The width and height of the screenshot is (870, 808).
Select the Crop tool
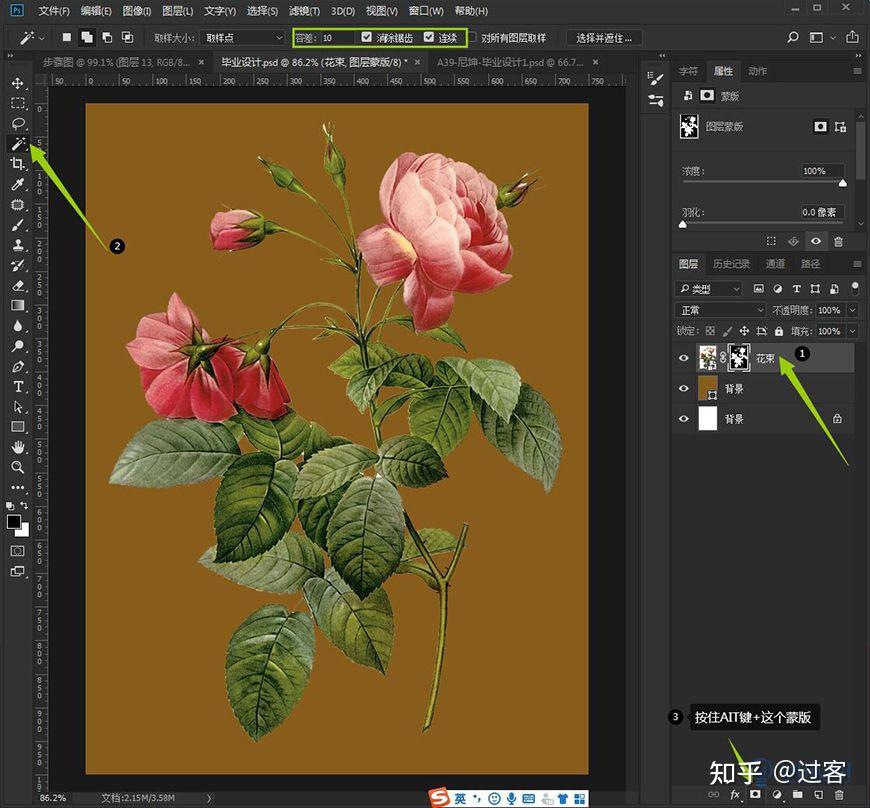[17, 164]
